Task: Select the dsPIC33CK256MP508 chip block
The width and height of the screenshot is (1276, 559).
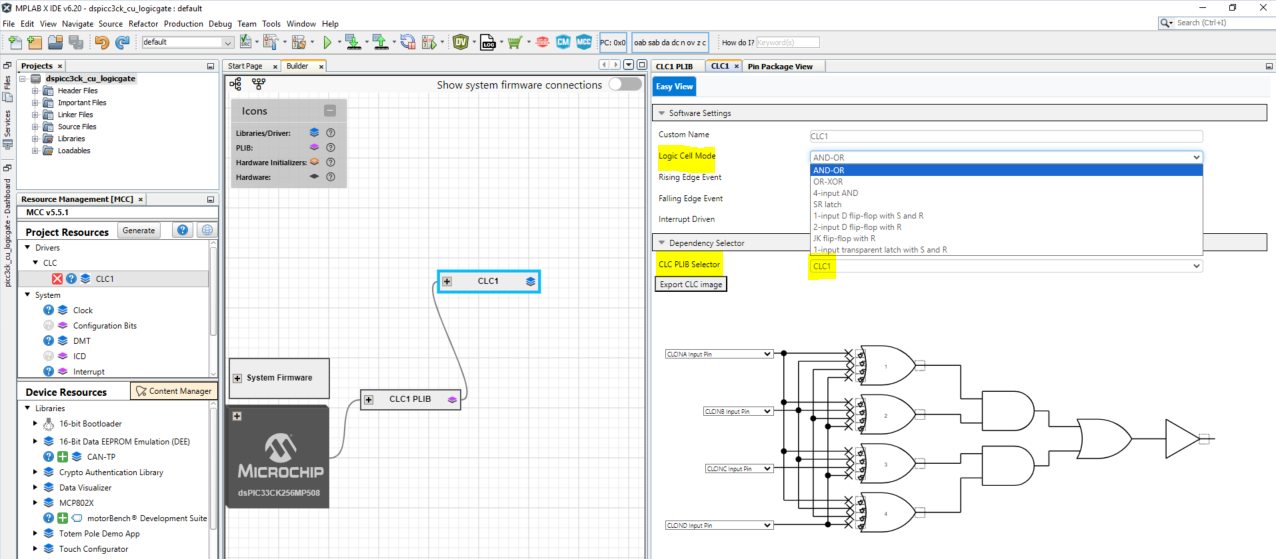Action: (278, 458)
